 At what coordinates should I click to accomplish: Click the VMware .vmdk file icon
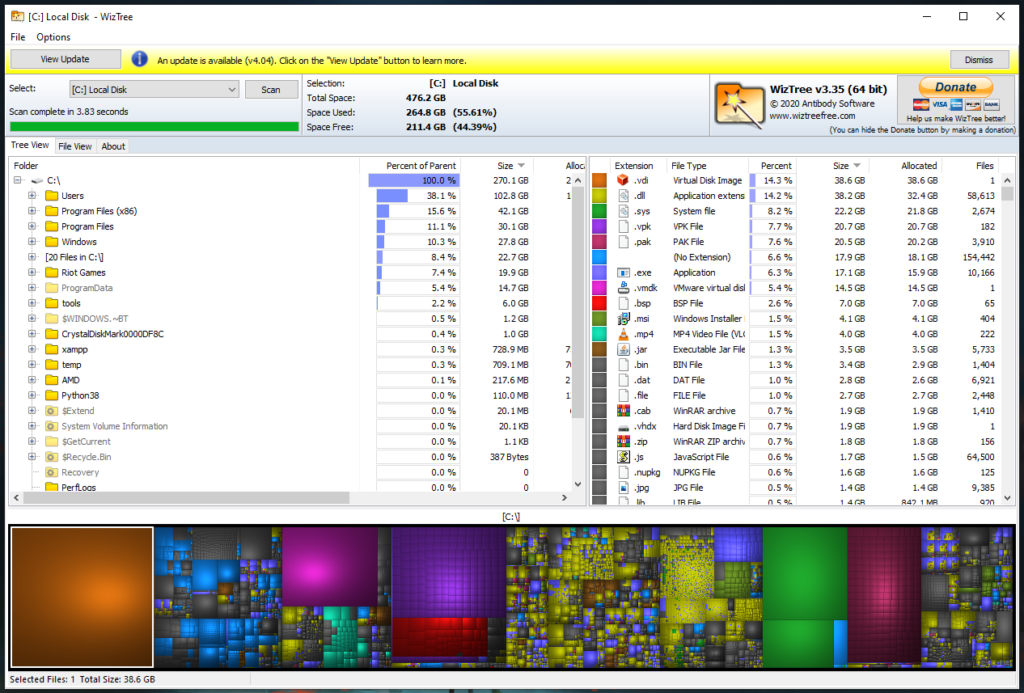[622, 288]
